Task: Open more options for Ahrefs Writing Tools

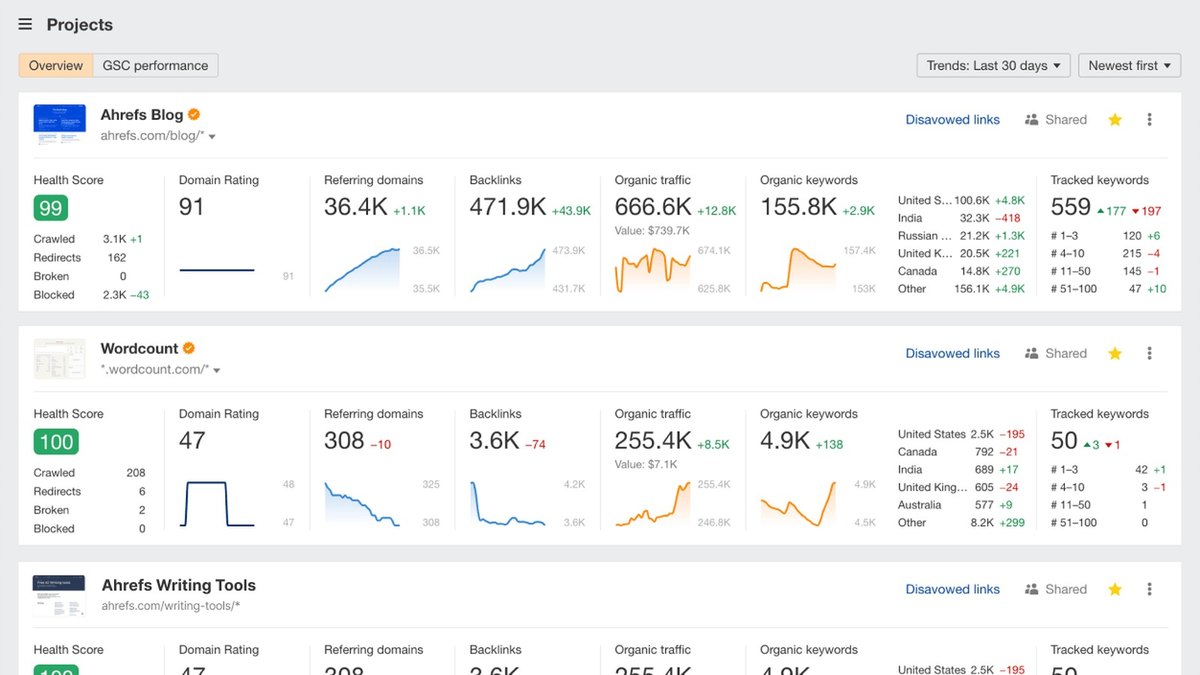Action: click(1149, 590)
